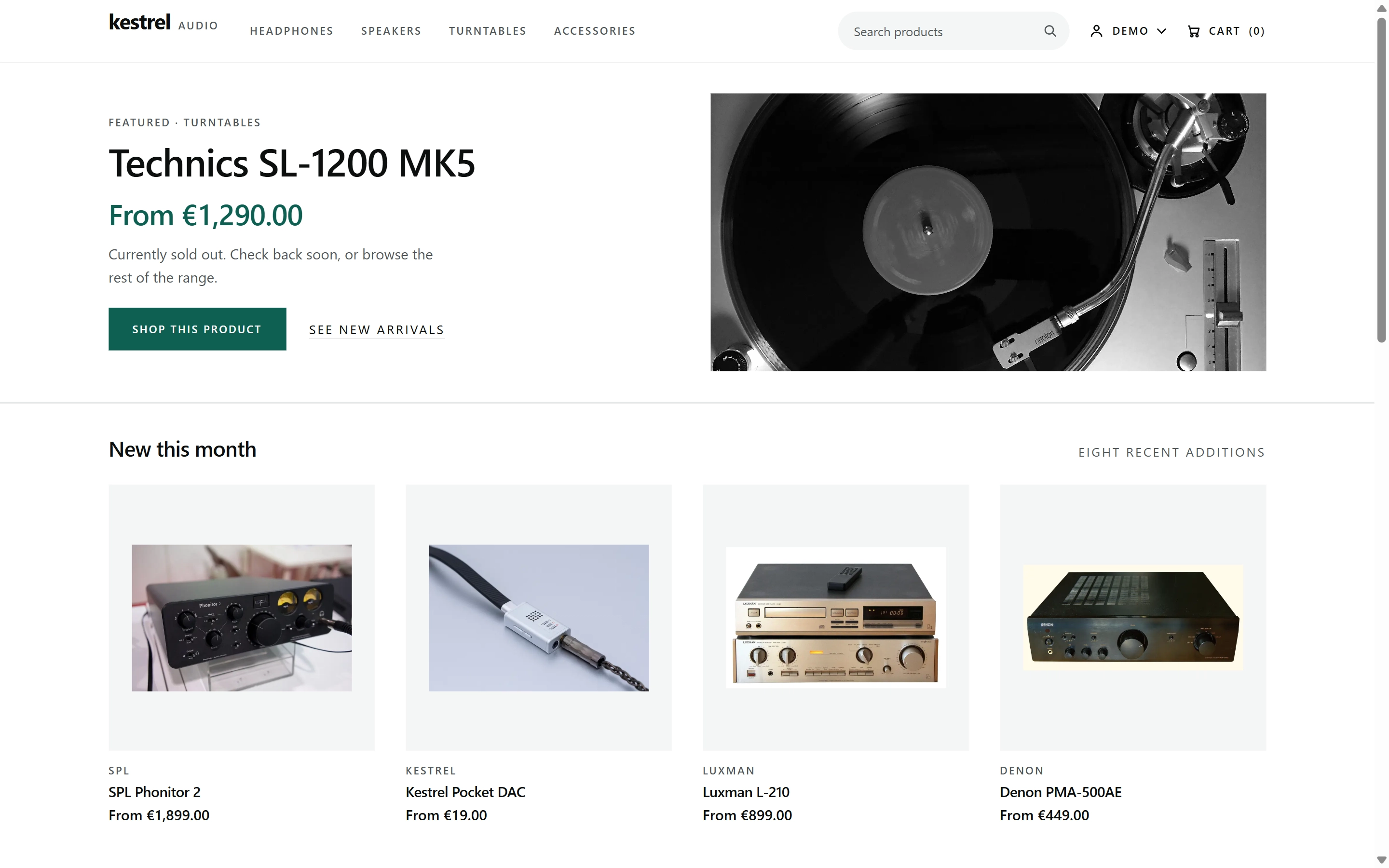Screen dimensions: 1389x868
Task: Click the LUXMAN brand label
Action: [x=728, y=771]
